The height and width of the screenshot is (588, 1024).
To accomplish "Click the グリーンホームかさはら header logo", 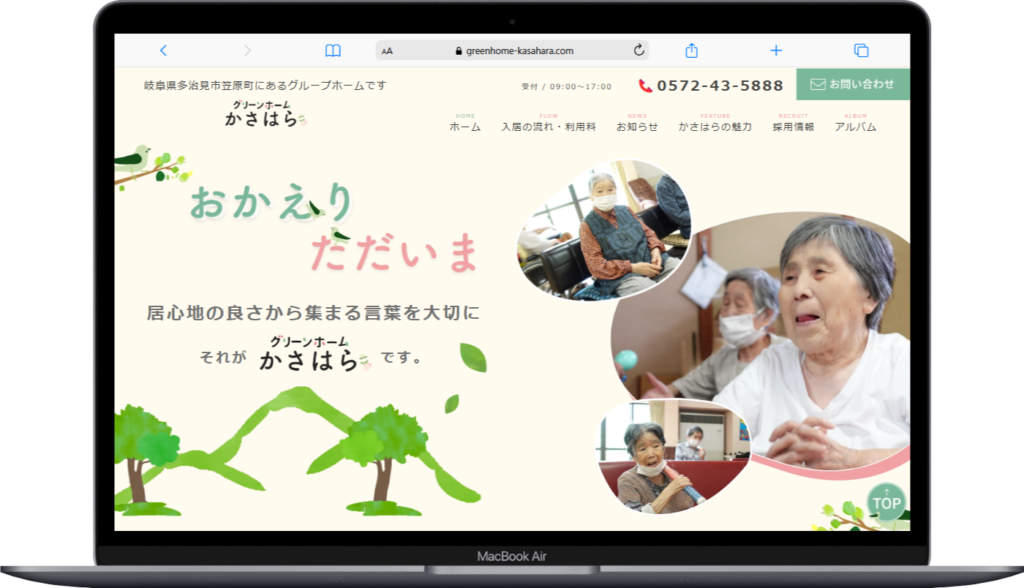I will [266, 114].
